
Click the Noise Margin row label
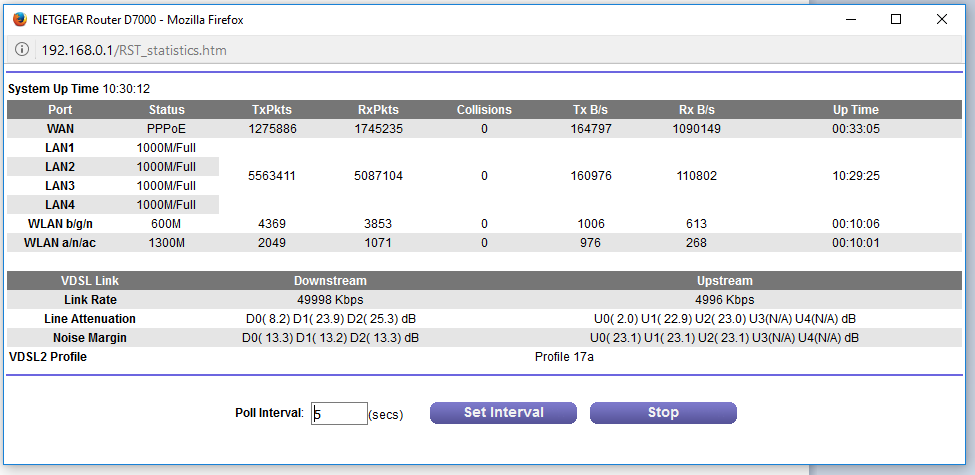89,338
